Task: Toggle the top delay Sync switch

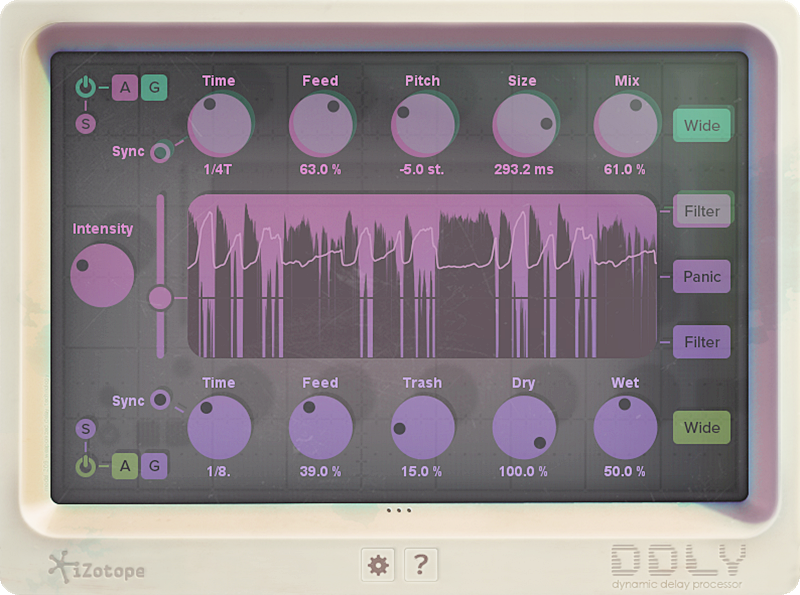Action: 161,152
